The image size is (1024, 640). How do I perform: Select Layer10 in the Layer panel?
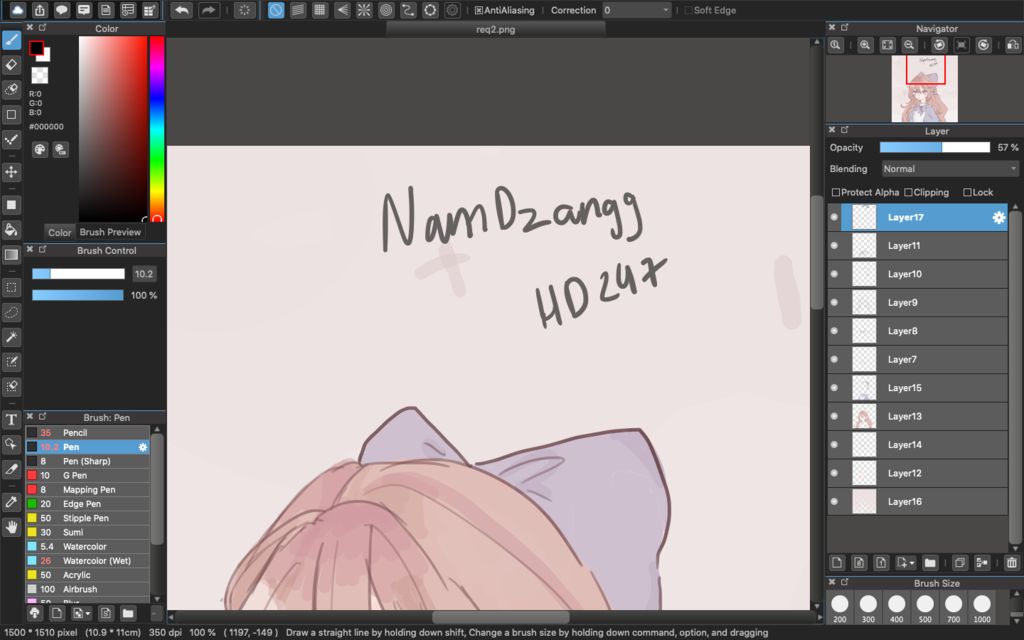(x=904, y=274)
